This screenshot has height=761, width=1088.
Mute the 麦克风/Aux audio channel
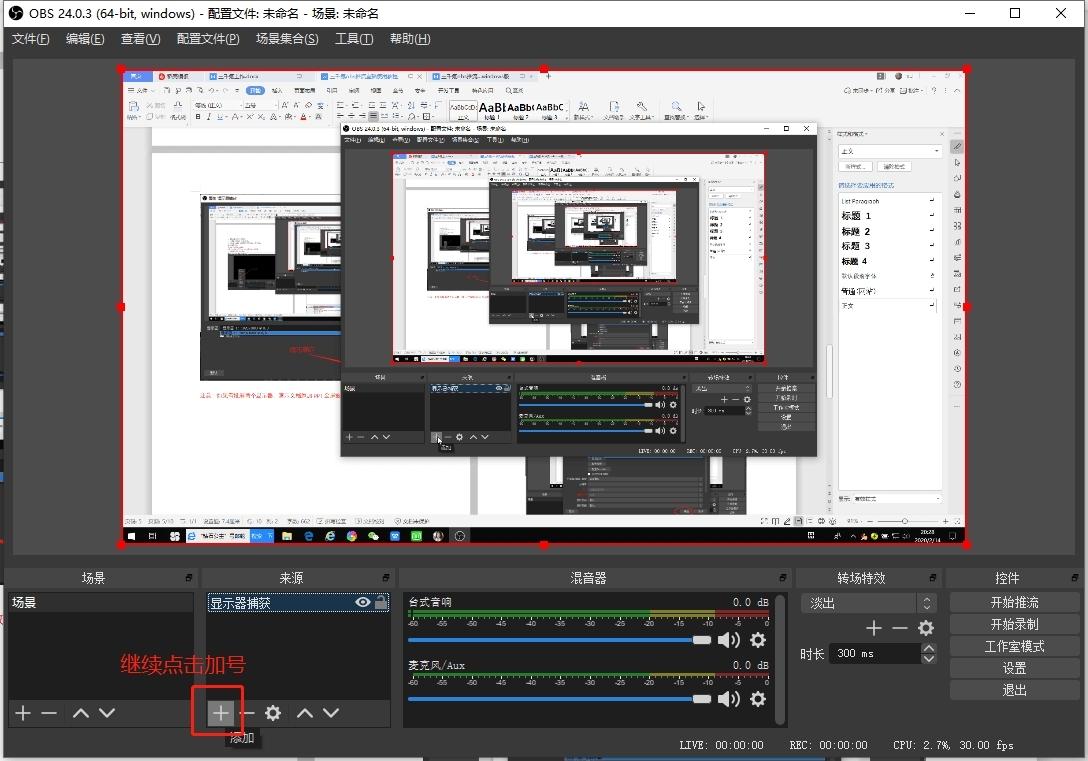pos(729,699)
